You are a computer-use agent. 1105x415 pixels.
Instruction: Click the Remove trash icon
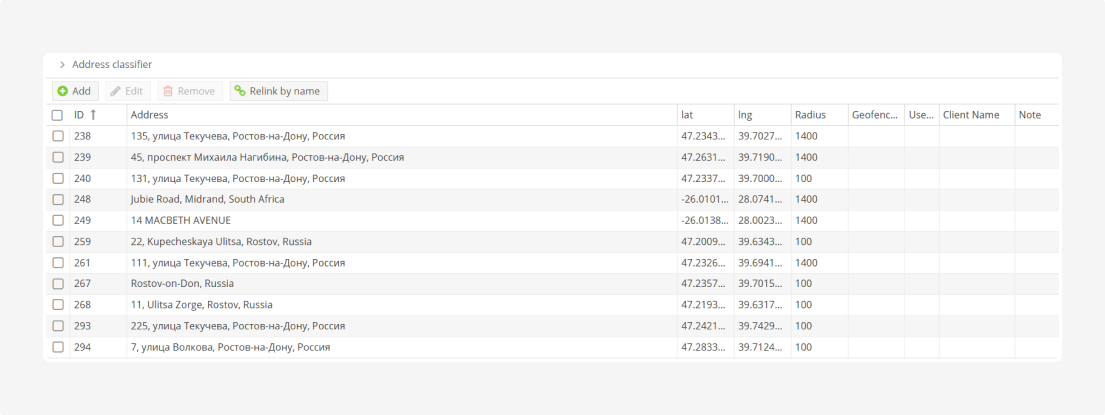(x=168, y=91)
